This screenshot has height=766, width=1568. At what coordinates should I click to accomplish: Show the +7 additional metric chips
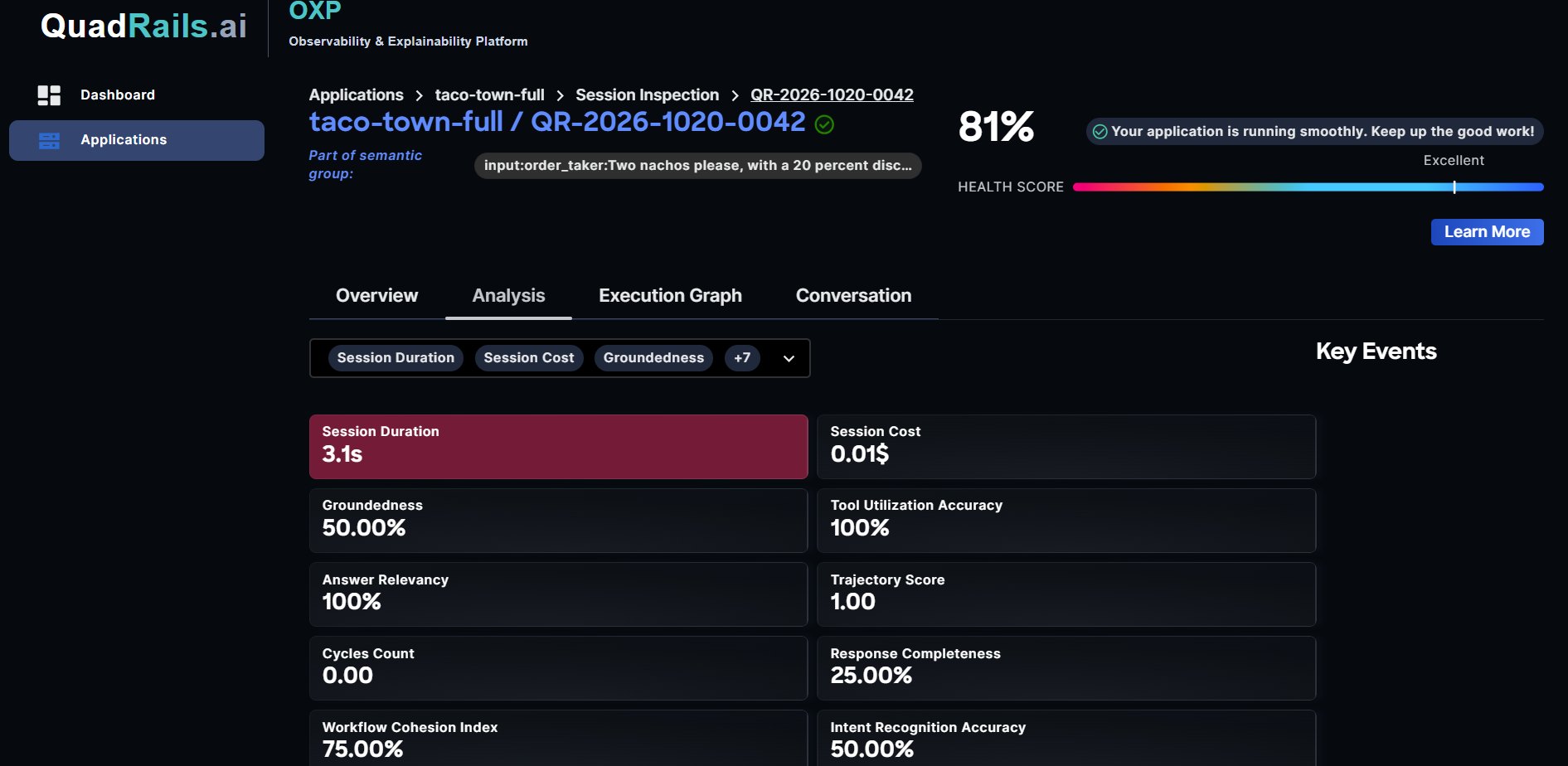point(742,358)
